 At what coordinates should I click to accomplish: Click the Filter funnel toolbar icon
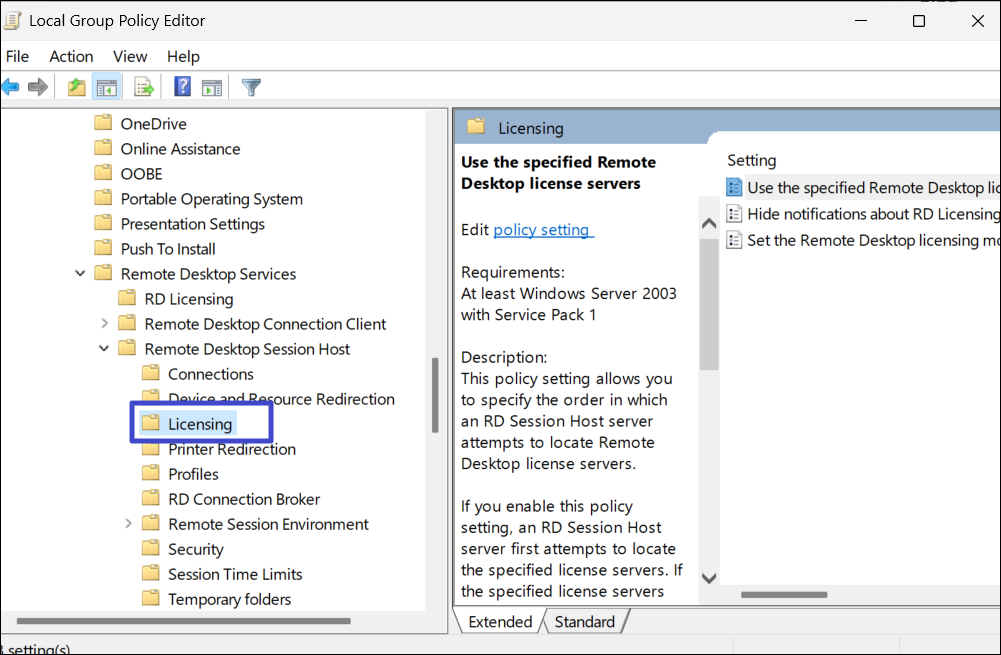(251, 88)
